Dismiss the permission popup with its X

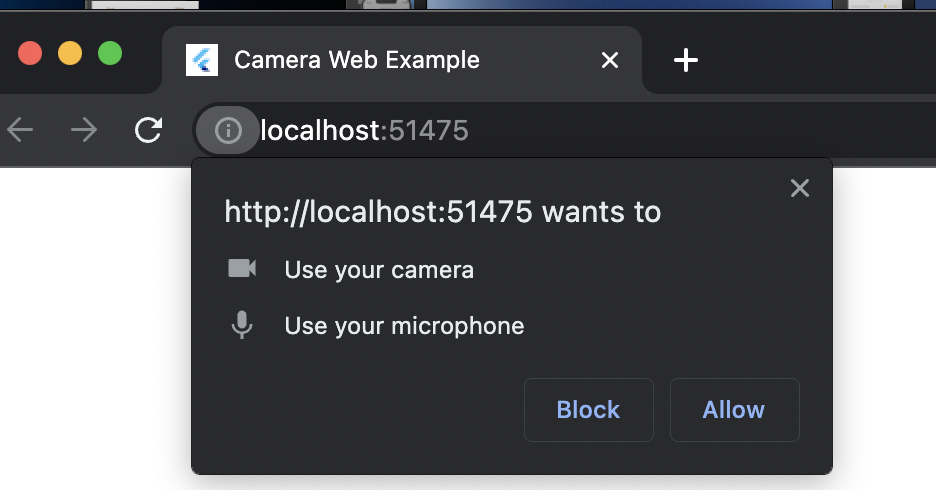pos(799,188)
